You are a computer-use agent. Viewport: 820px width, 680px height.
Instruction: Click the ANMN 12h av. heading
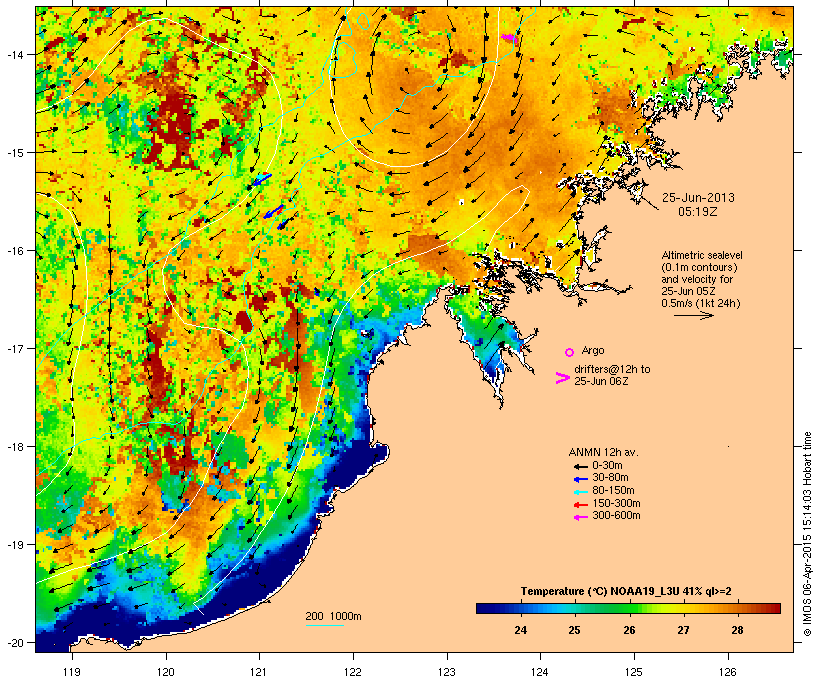point(603,452)
